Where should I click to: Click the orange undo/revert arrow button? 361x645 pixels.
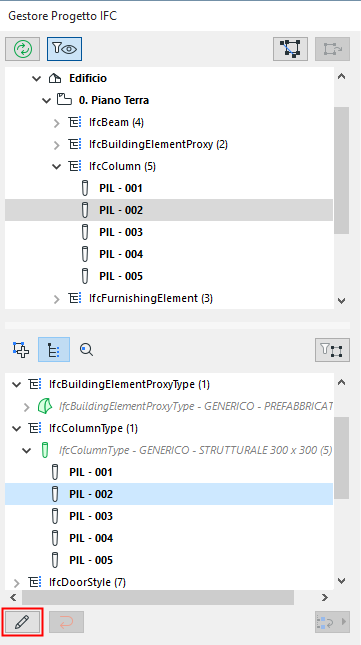(67, 622)
